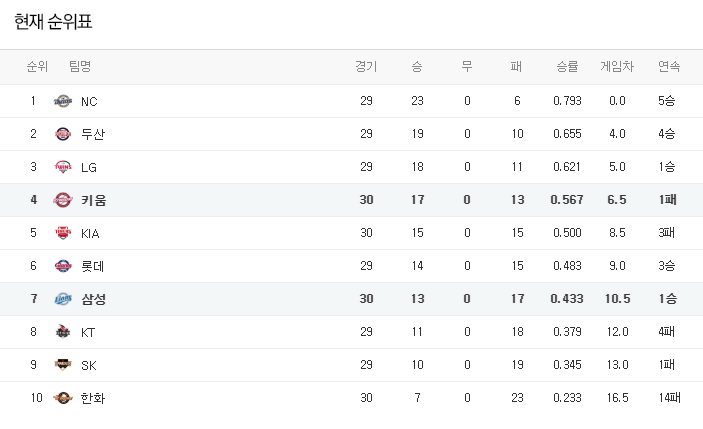Click the KT Wiz team logo
Image resolution: width=703 pixels, height=429 pixels.
coord(63,332)
